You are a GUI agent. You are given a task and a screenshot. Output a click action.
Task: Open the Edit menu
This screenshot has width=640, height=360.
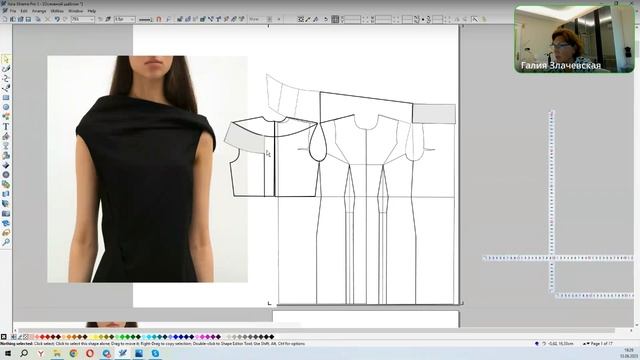[24, 11]
